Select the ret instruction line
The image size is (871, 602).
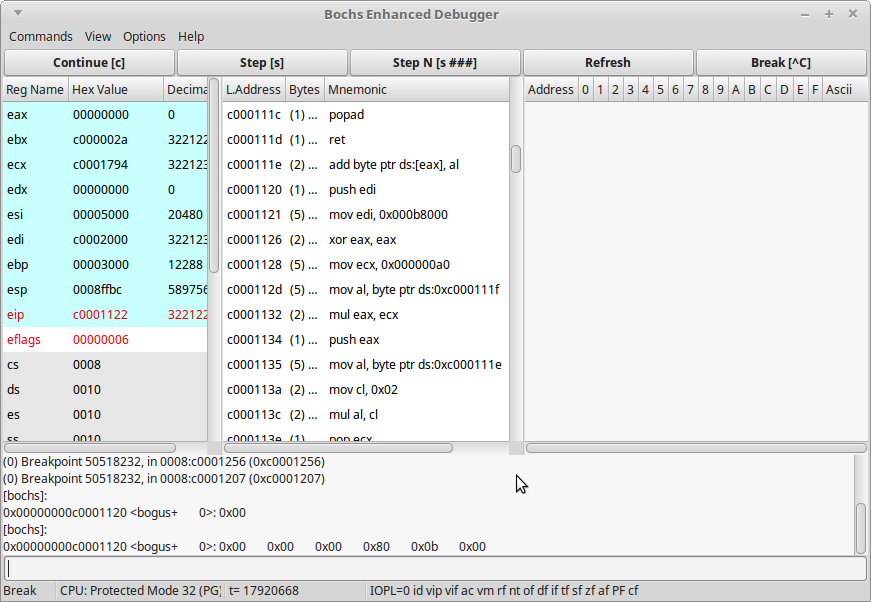pyautogui.click(x=366, y=139)
